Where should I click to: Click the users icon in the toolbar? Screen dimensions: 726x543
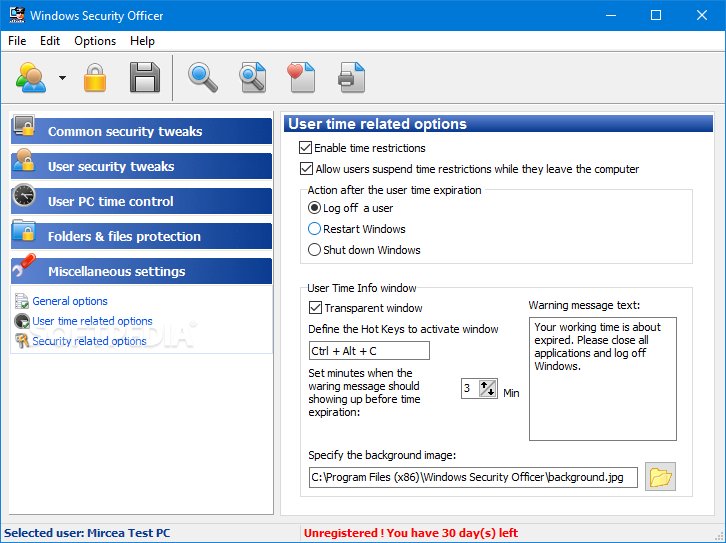click(x=31, y=77)
